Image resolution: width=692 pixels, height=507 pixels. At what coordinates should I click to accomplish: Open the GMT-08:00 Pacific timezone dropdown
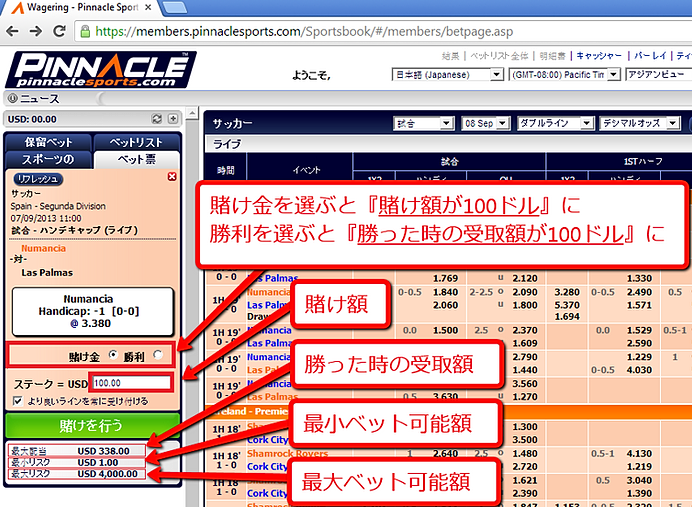[564, 75]
